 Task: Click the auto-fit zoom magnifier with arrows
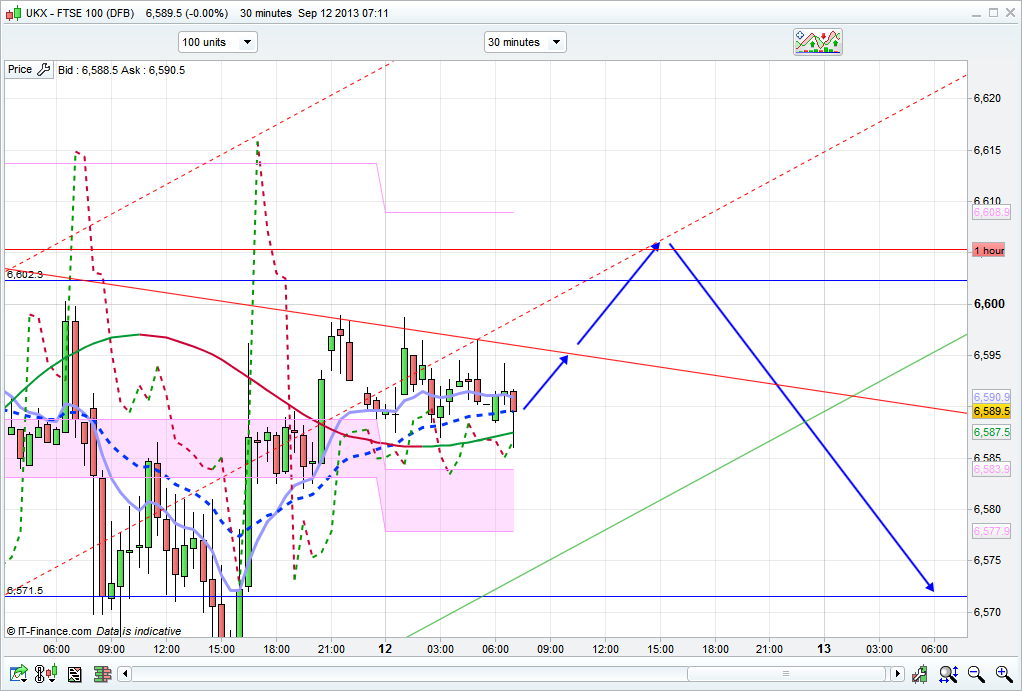[x=948, y=673]
